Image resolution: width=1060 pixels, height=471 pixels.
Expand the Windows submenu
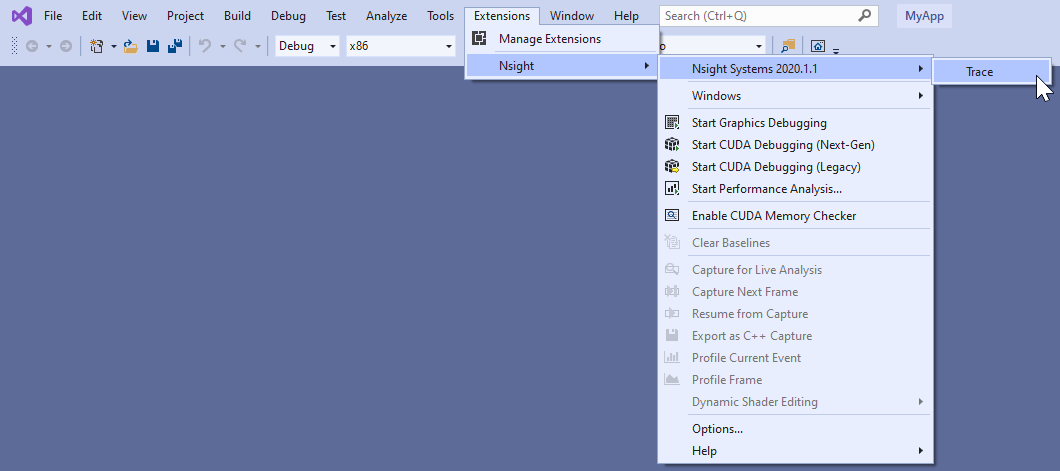point(796,96)
